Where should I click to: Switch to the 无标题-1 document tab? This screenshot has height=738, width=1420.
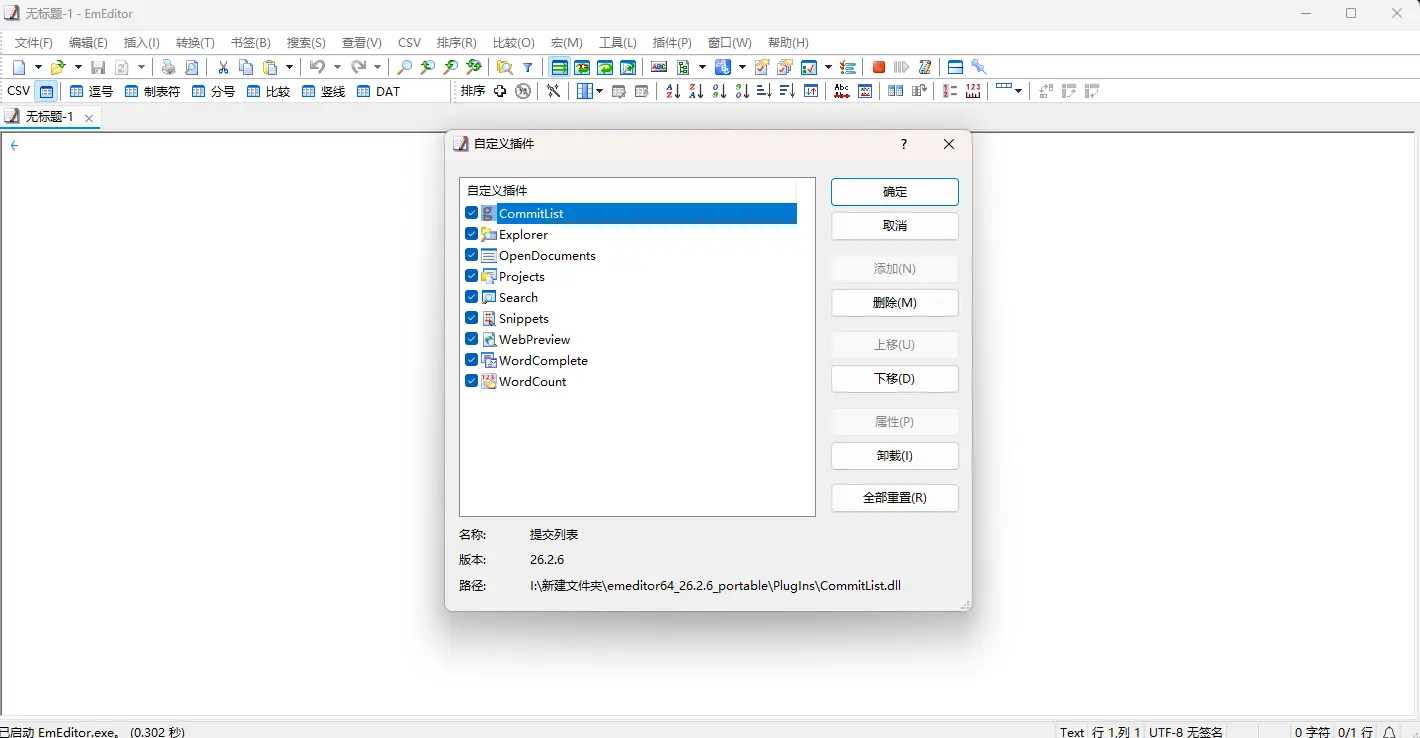pos(49,117)
